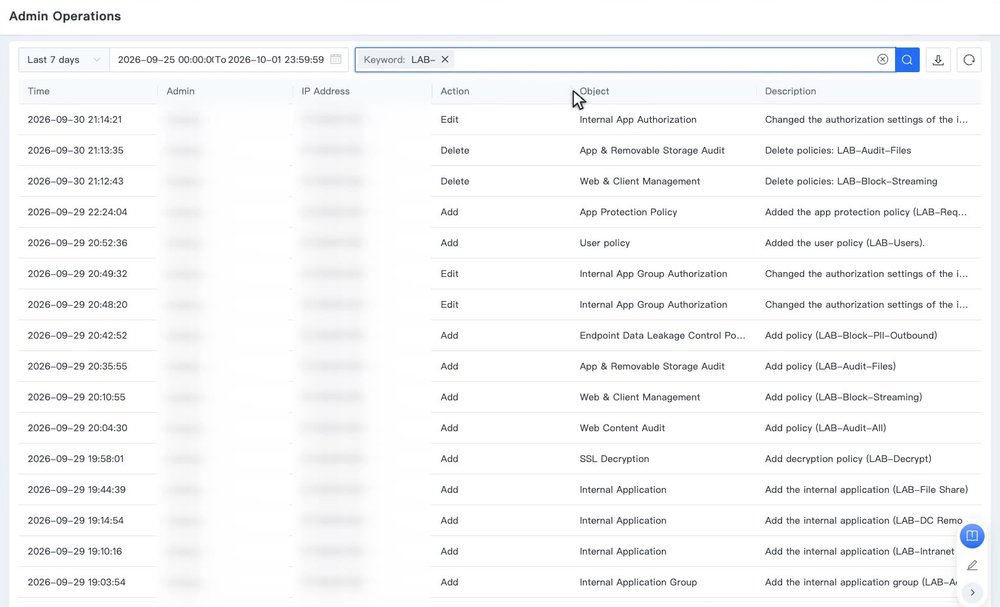
Task: Click Internal Application object at 19:10:16
Action: (x=622, y=552)
